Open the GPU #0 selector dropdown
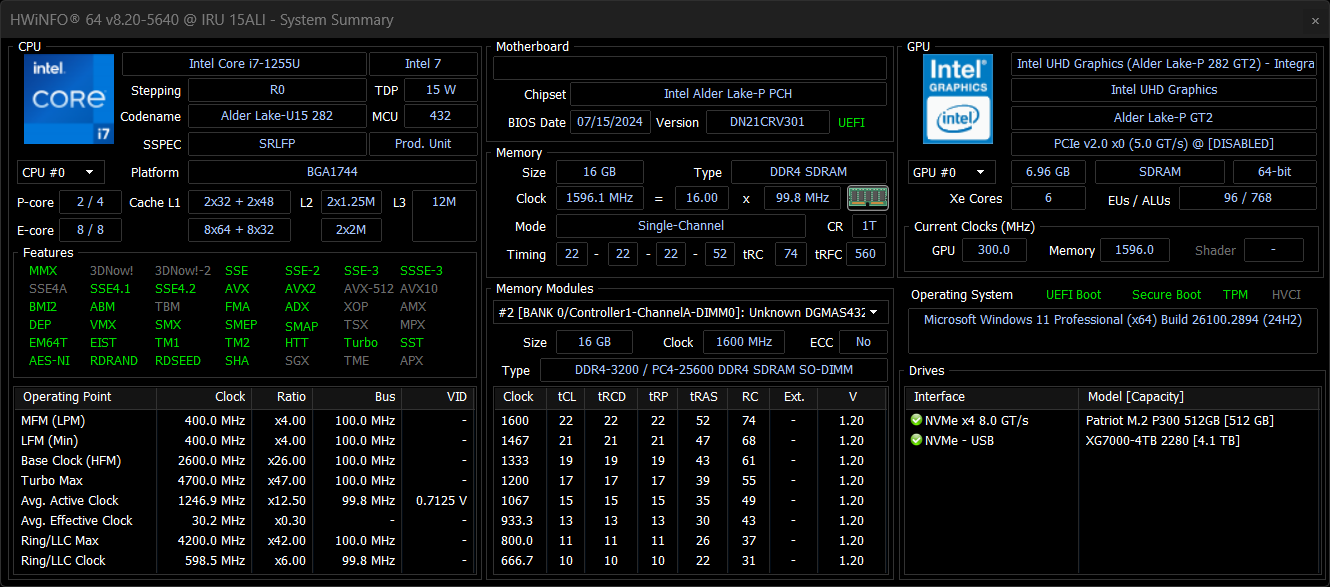This screenshot has width=1330, height=587. 952,171
